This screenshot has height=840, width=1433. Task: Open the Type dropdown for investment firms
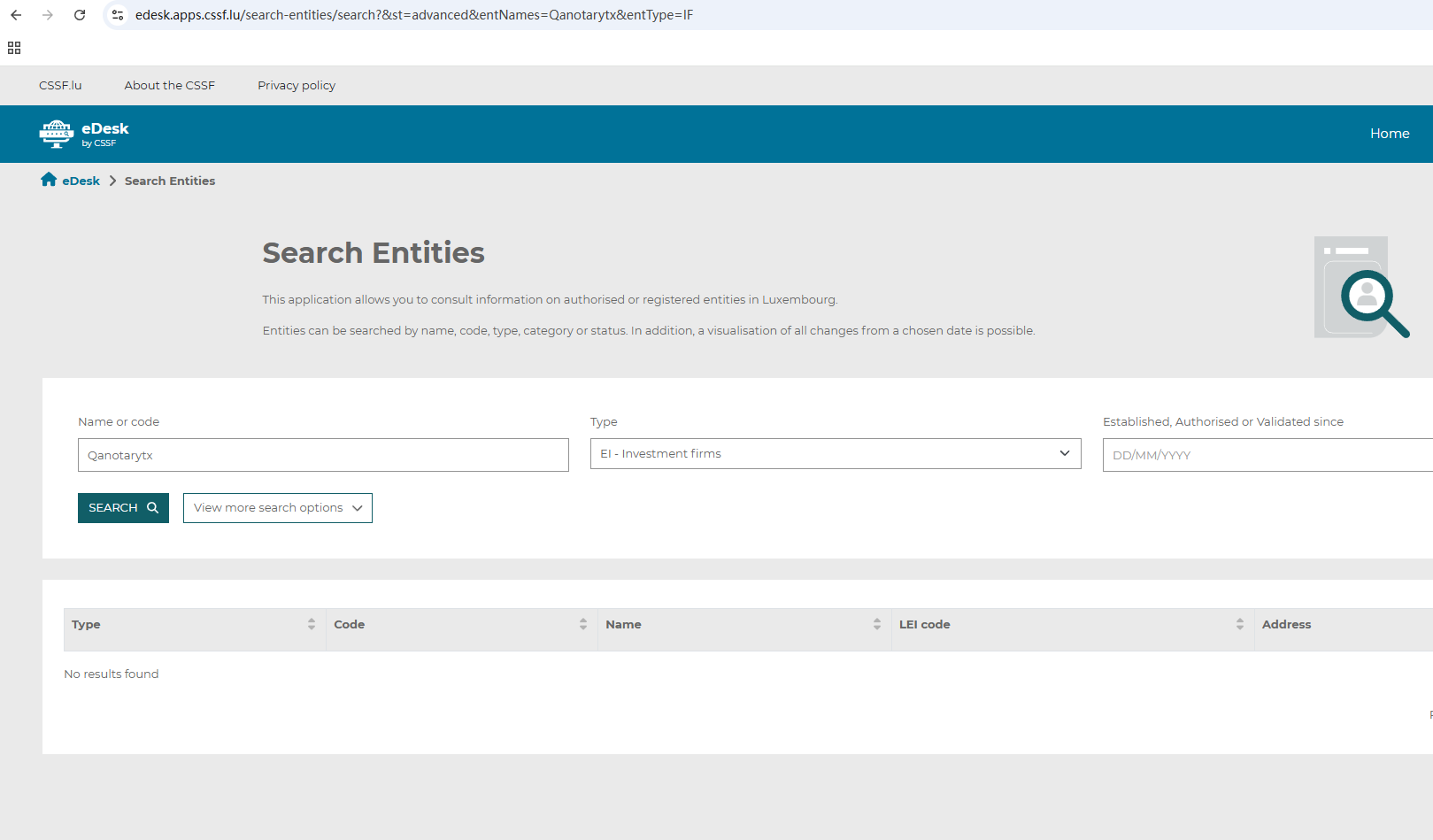[835, 454]
